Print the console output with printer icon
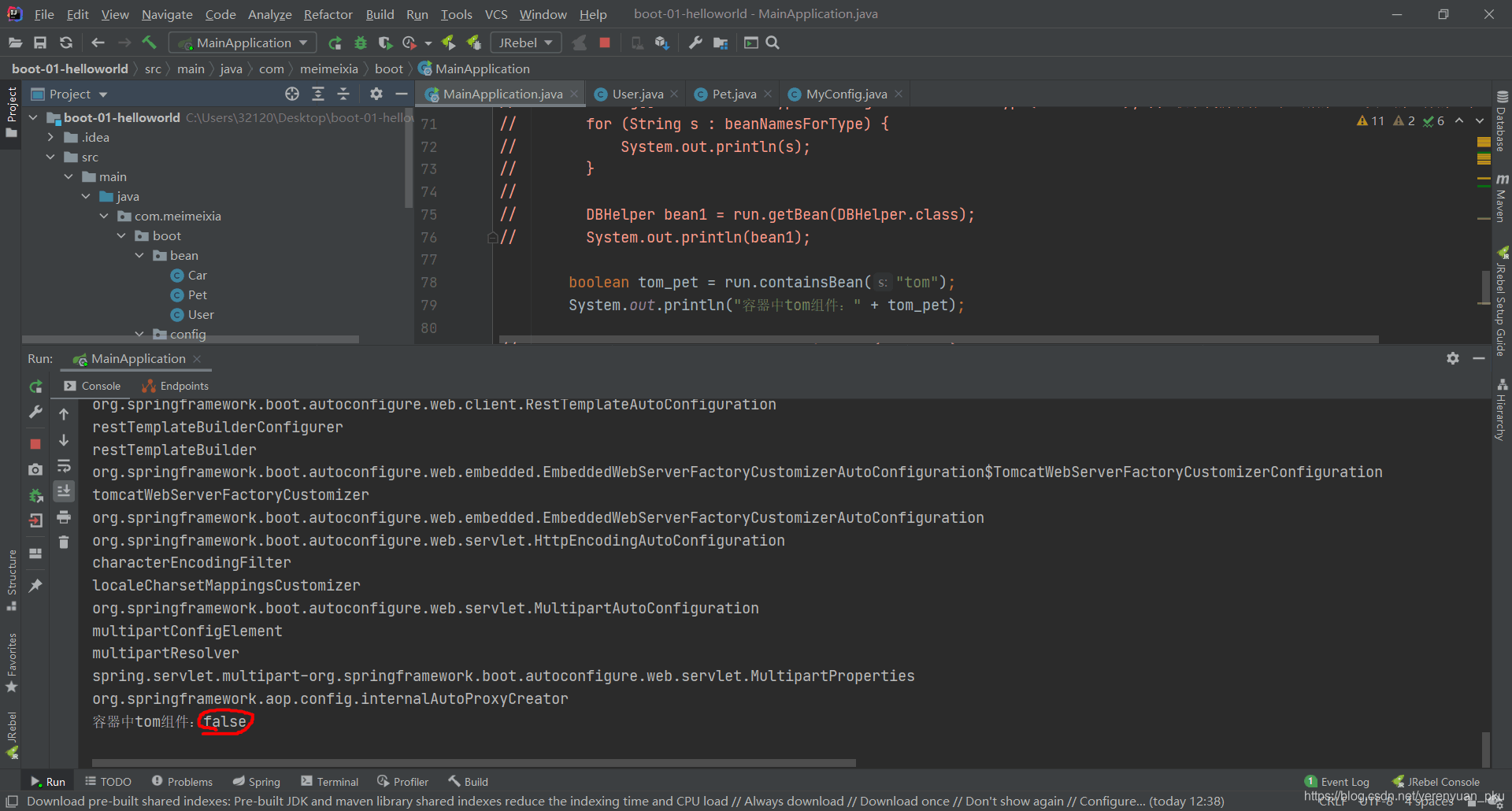This screenshot has height=811, width=1512. click(64, 517)
